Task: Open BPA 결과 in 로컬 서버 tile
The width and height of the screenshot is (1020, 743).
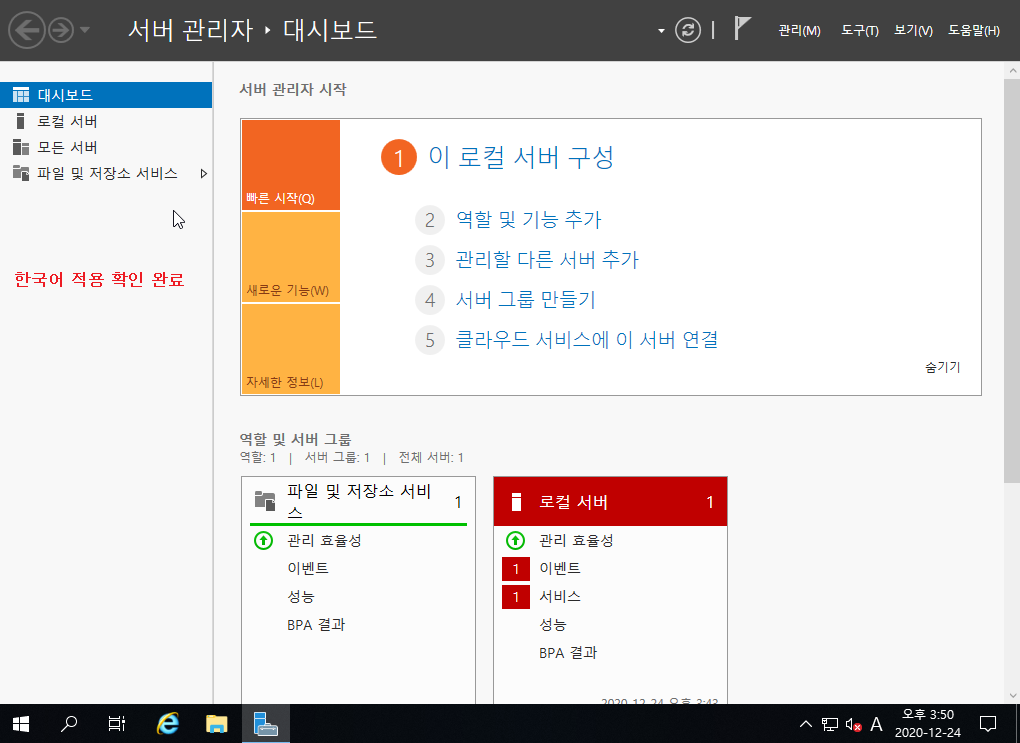Action: click(x=568, y=653)
